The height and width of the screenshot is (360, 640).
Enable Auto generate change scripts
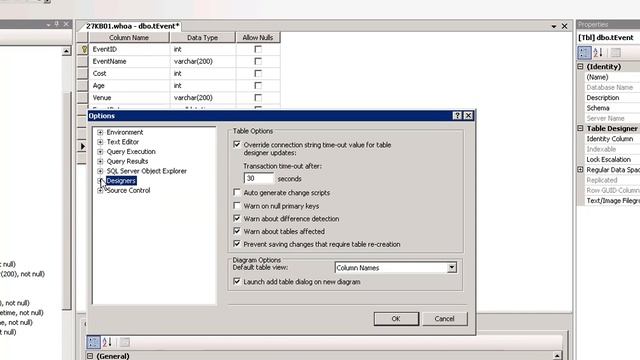pos(237,192)
